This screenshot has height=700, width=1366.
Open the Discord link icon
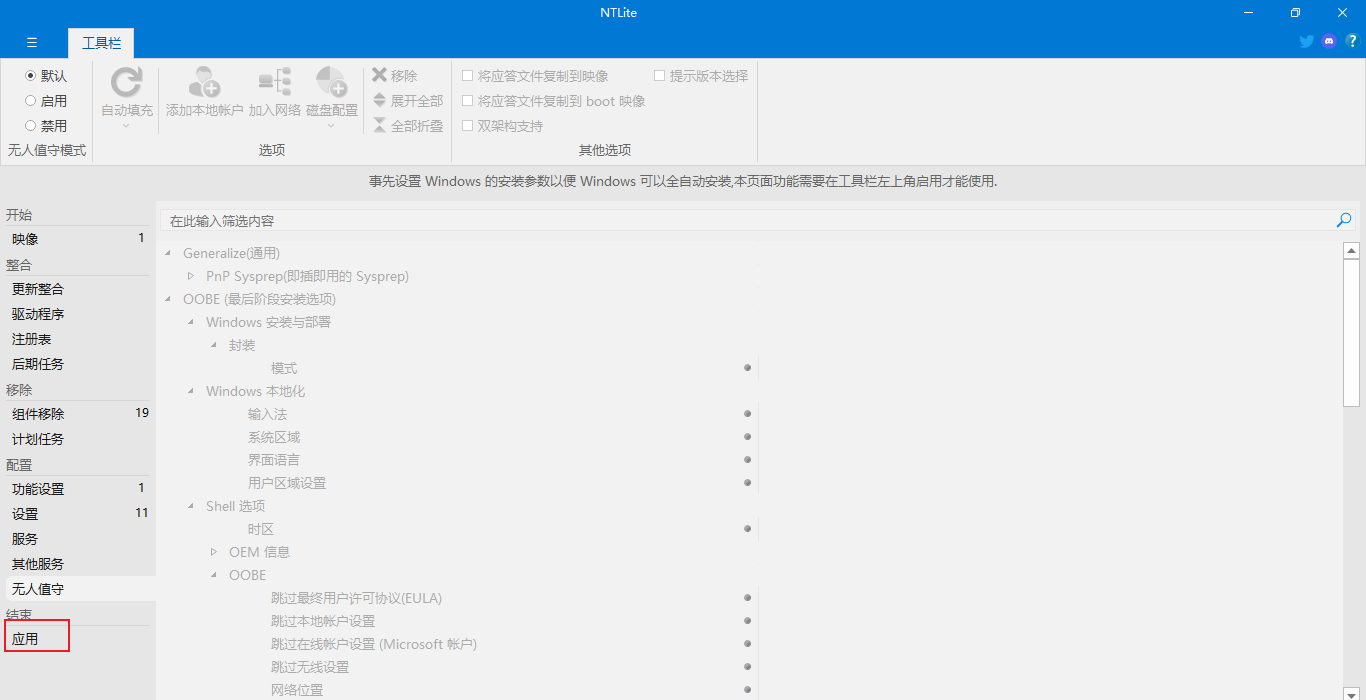coord(1329,41)
